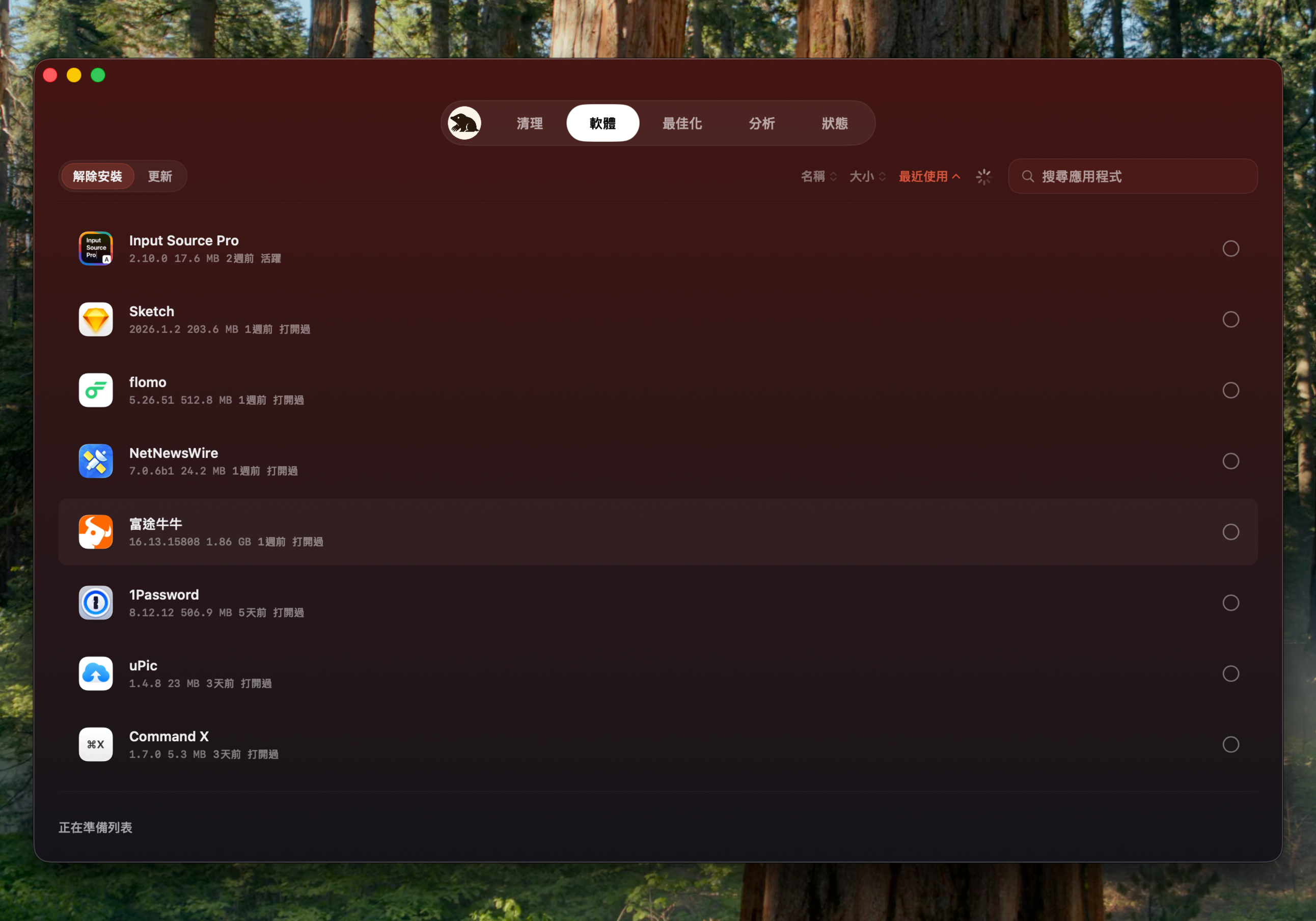The image size is (1316, 921).
Task: Click the Input Source Pro name text
Action: [184, 240]
